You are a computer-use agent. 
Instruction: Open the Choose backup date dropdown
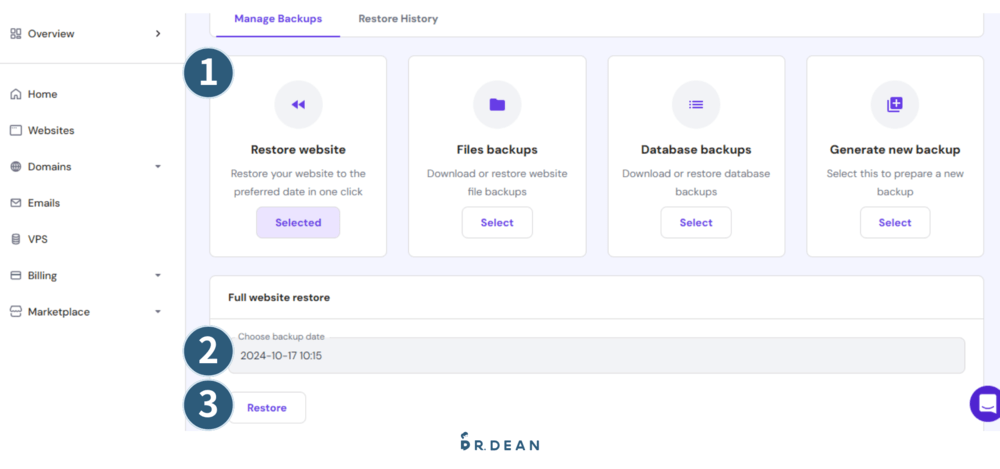596,355
